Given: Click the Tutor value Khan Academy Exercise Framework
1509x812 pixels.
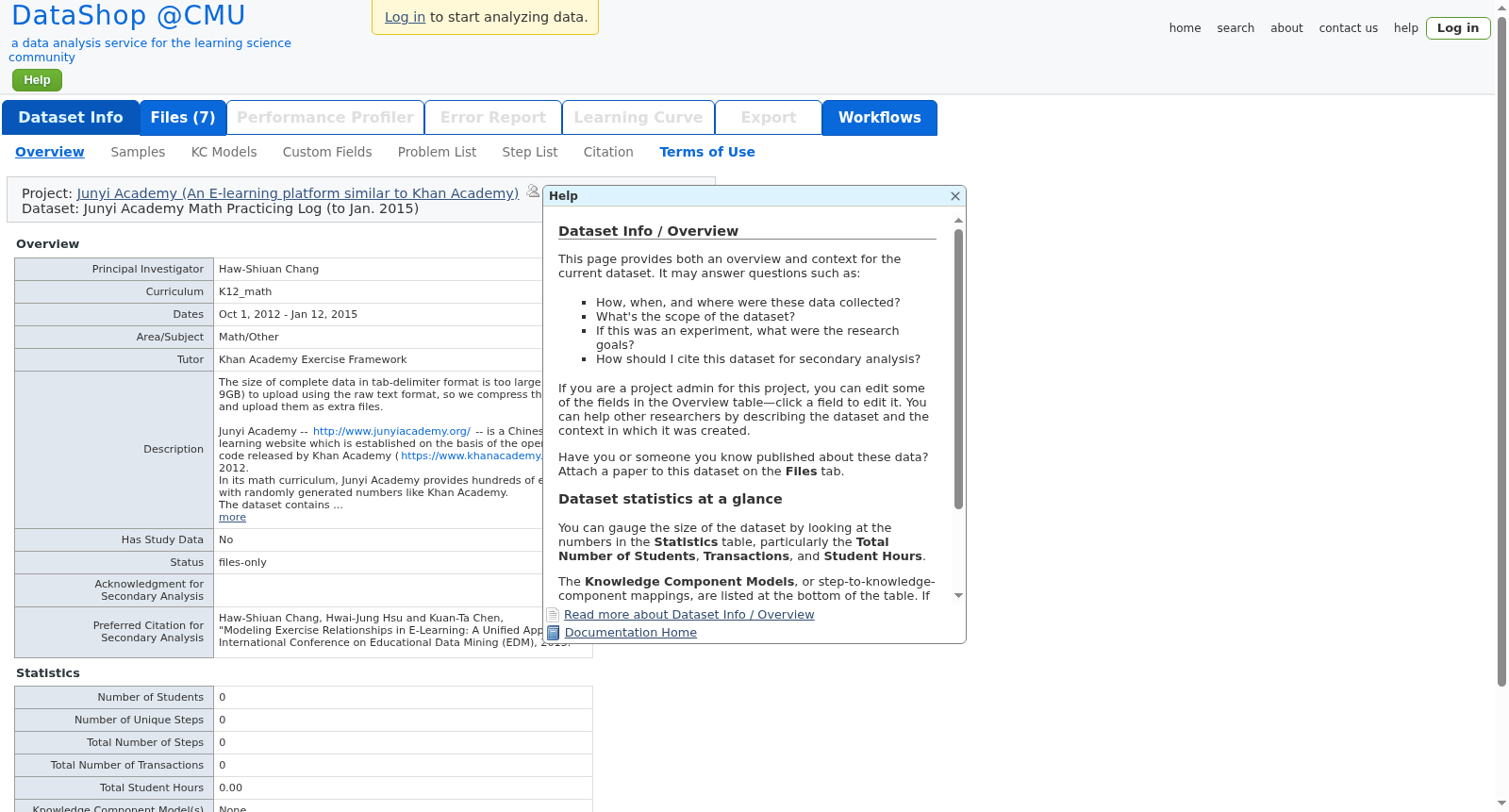Looking at the screenshot, I should pyautogui.click(x=313, y=359).
